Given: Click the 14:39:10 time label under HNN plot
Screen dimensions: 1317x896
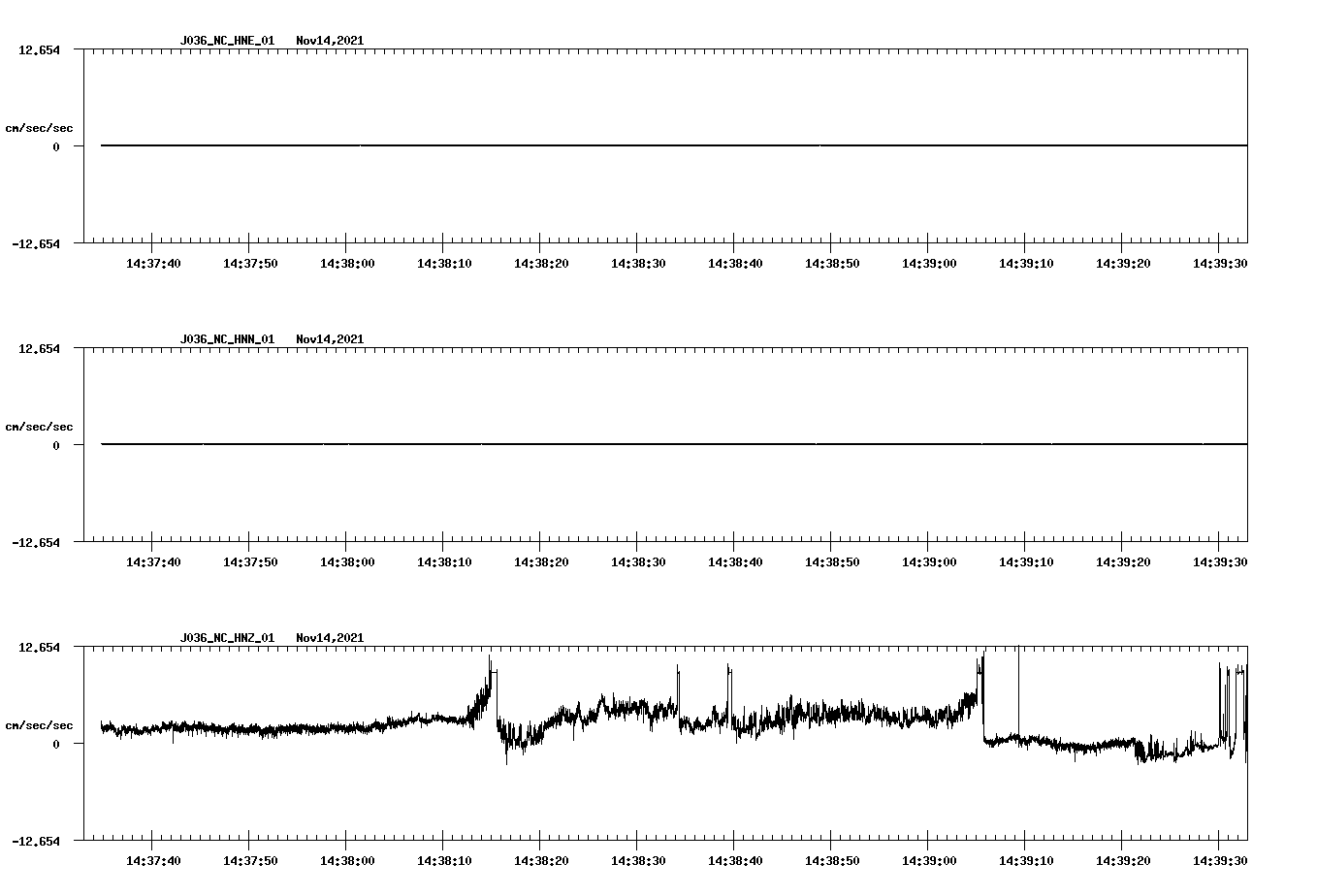Looking at the screenshot, I should pyautogui.click(x=1026, y=562).
